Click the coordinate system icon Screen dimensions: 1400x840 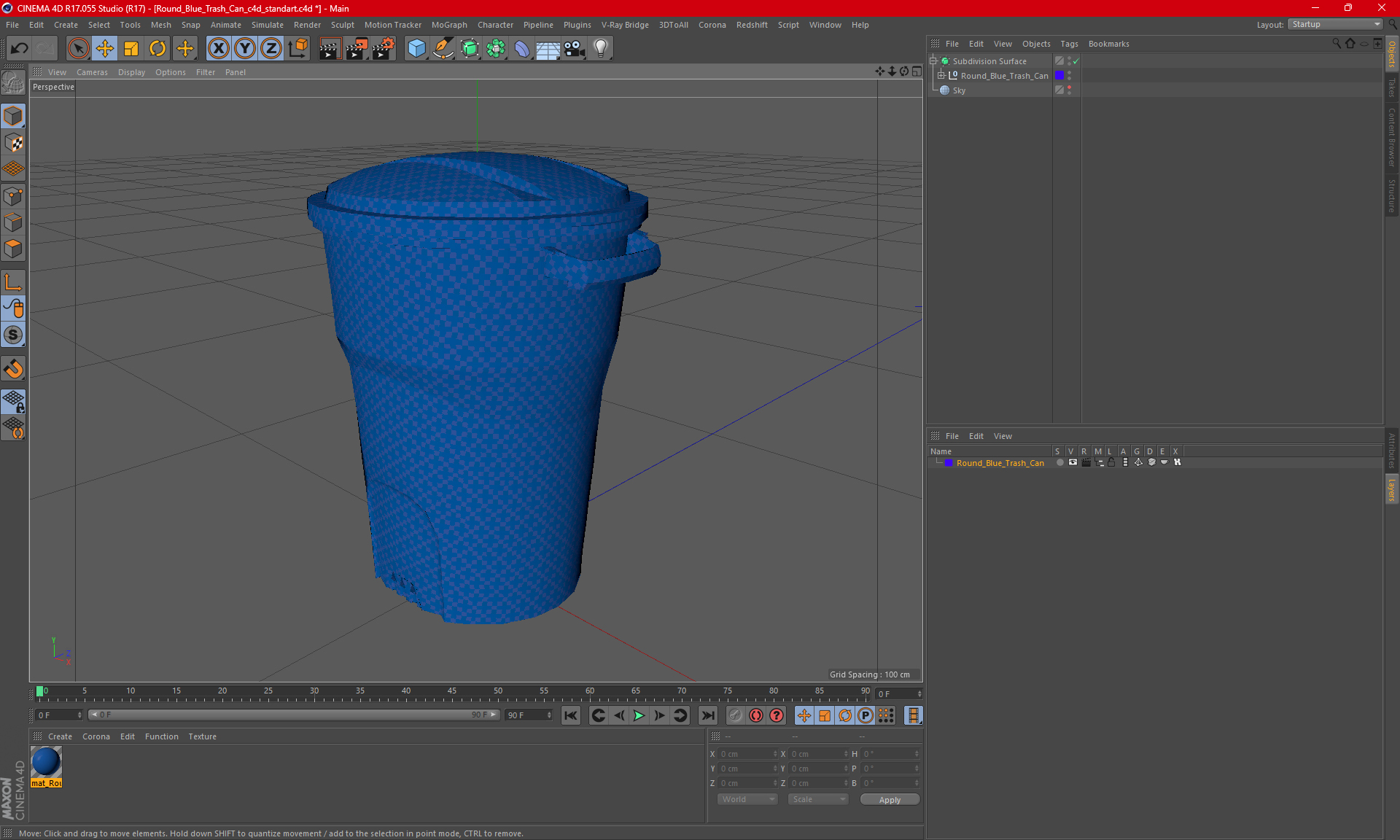tap(297, 48)
